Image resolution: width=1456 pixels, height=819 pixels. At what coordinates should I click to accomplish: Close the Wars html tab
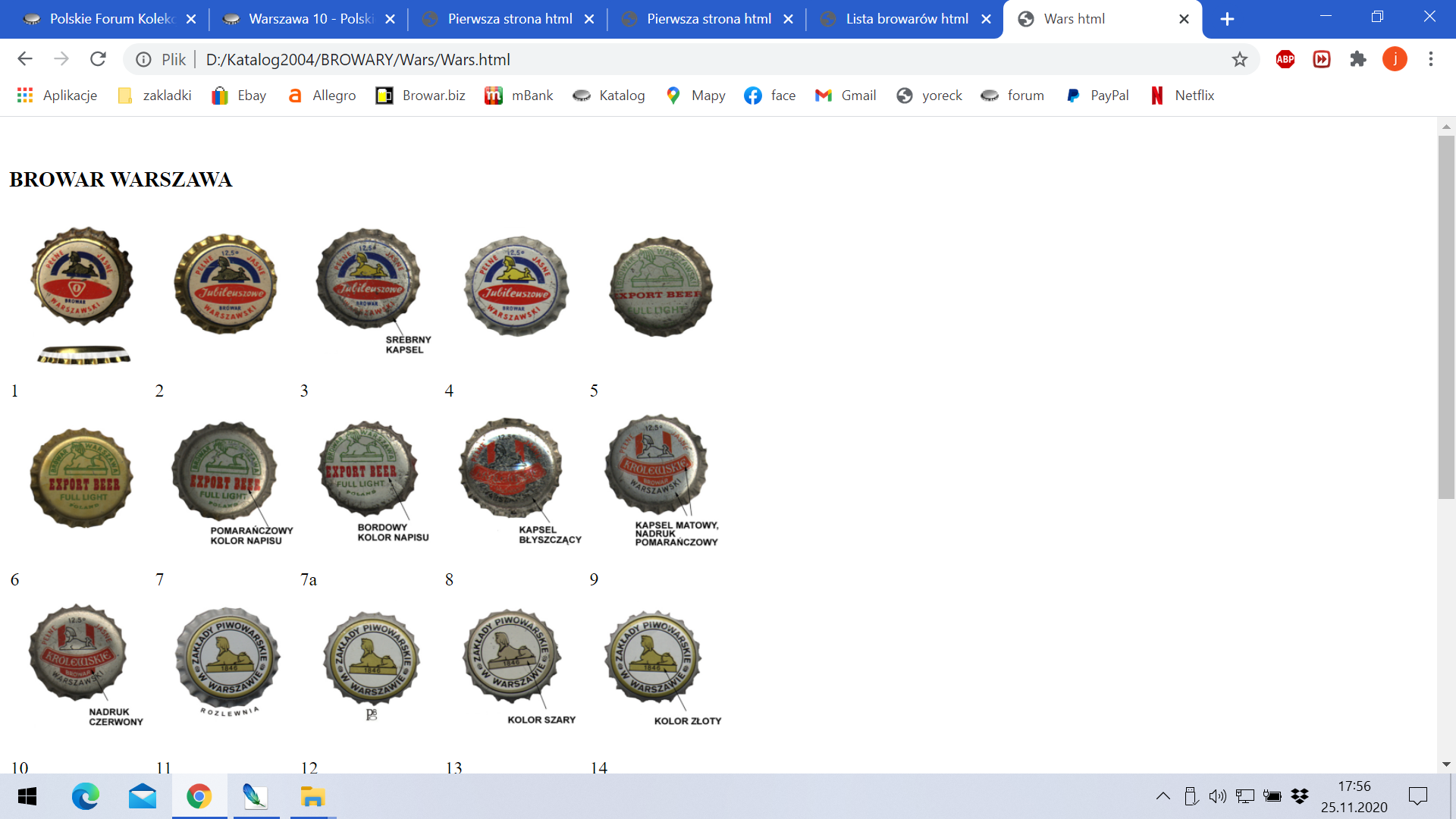coord(1184,19)
